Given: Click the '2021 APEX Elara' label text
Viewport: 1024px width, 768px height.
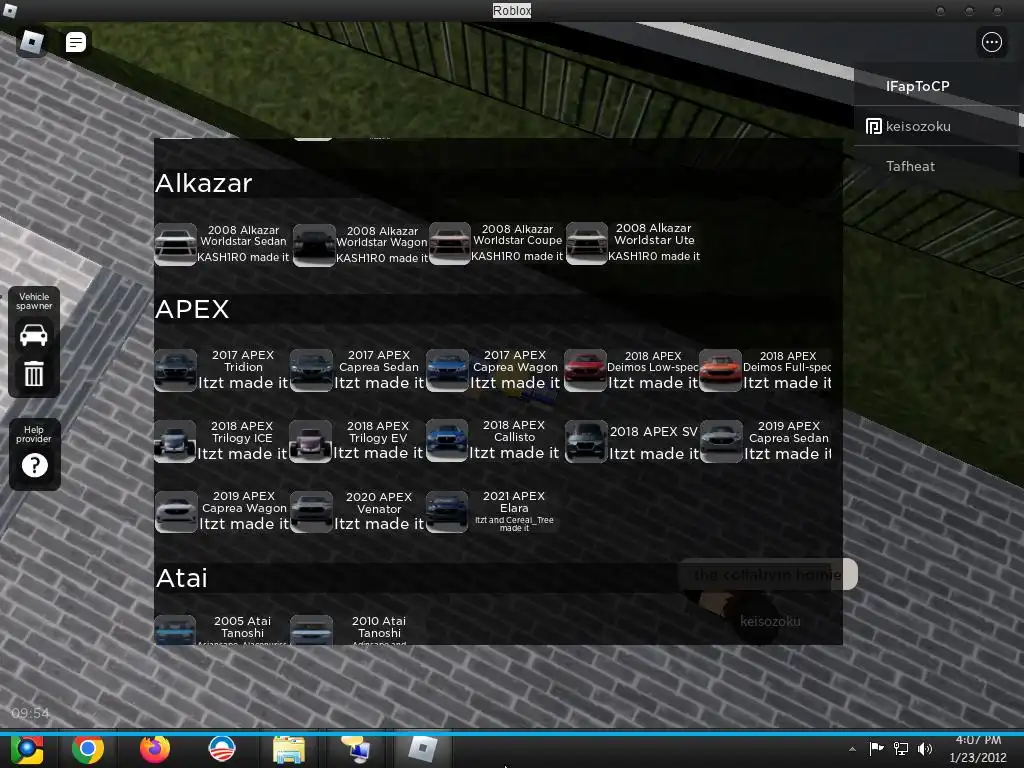Looking at the screenshot, I should 514,502.
